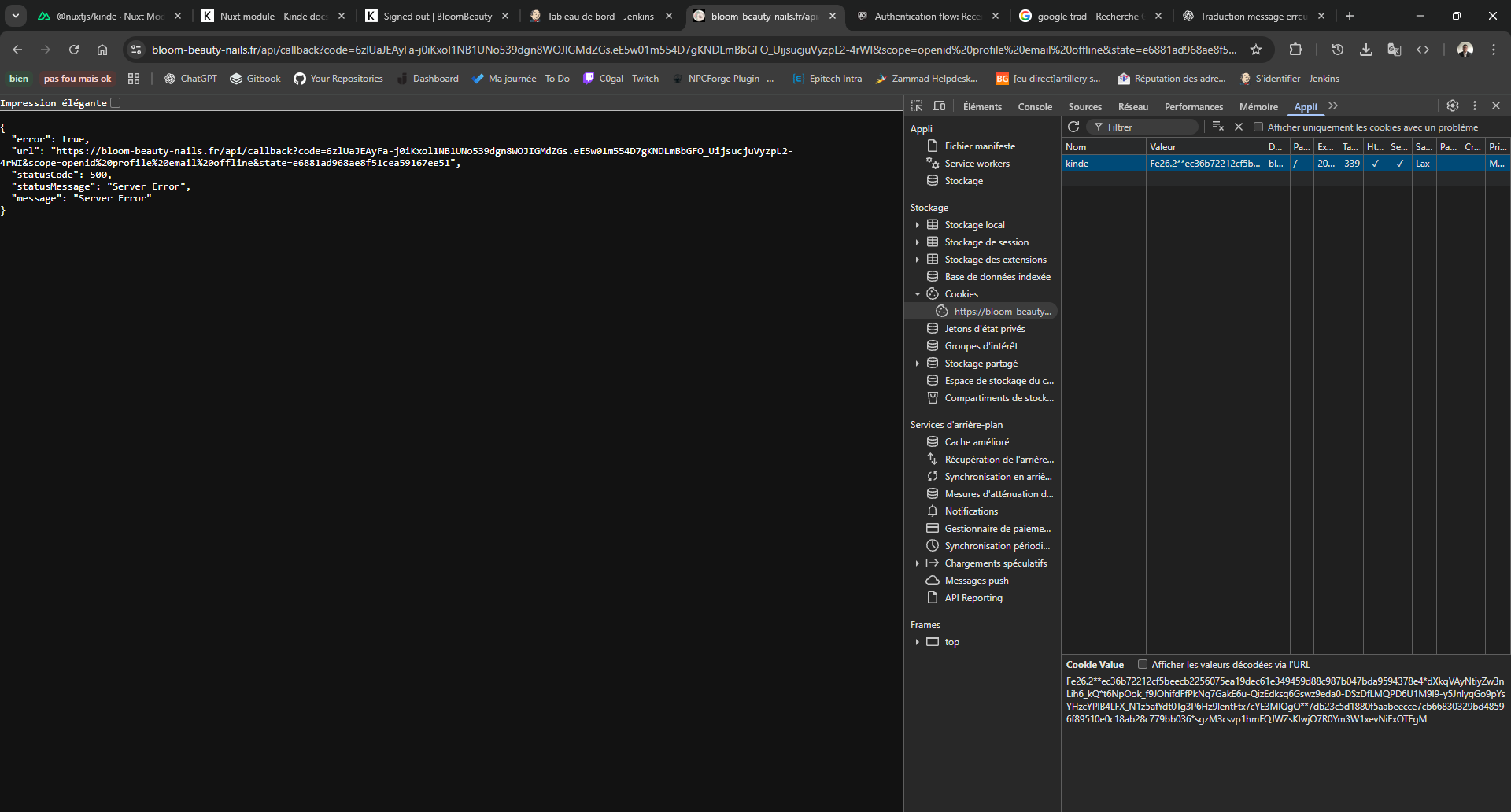Screen dimensions: 1511x812
Task: Open the ChatGPT bookmark
Action: tap(190, 79)
